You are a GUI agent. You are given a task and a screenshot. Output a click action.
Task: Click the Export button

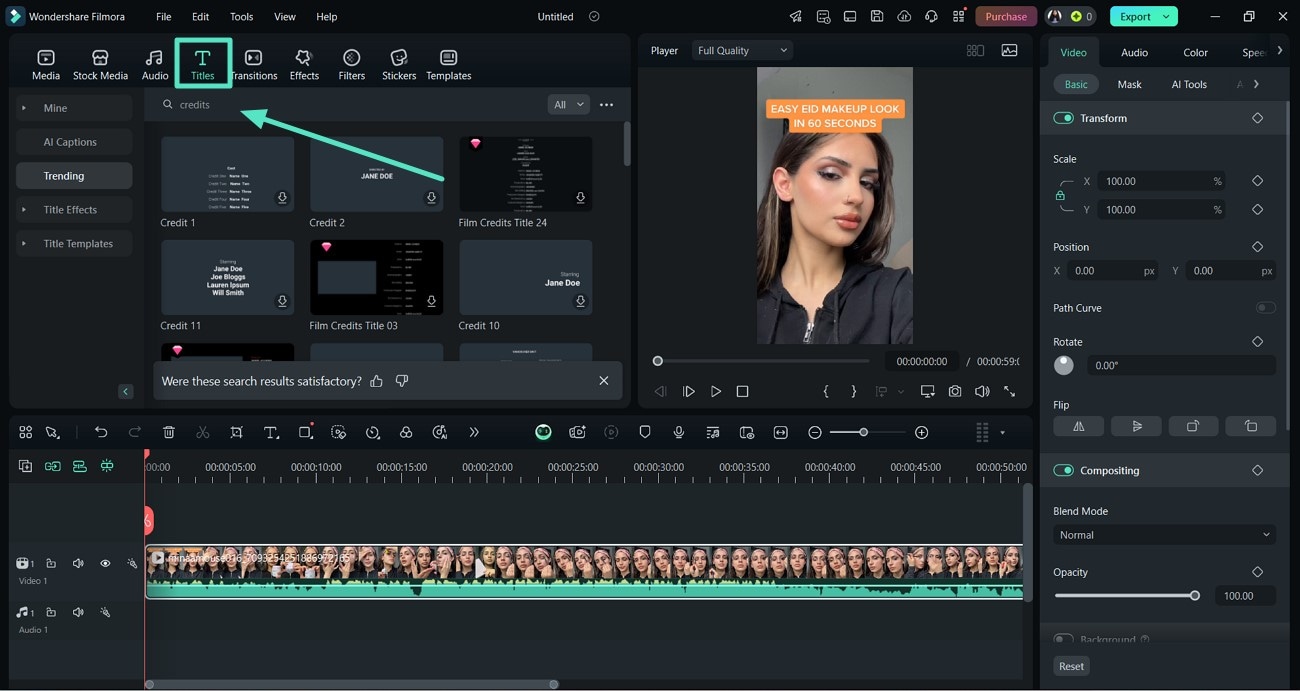[1135, 16]
